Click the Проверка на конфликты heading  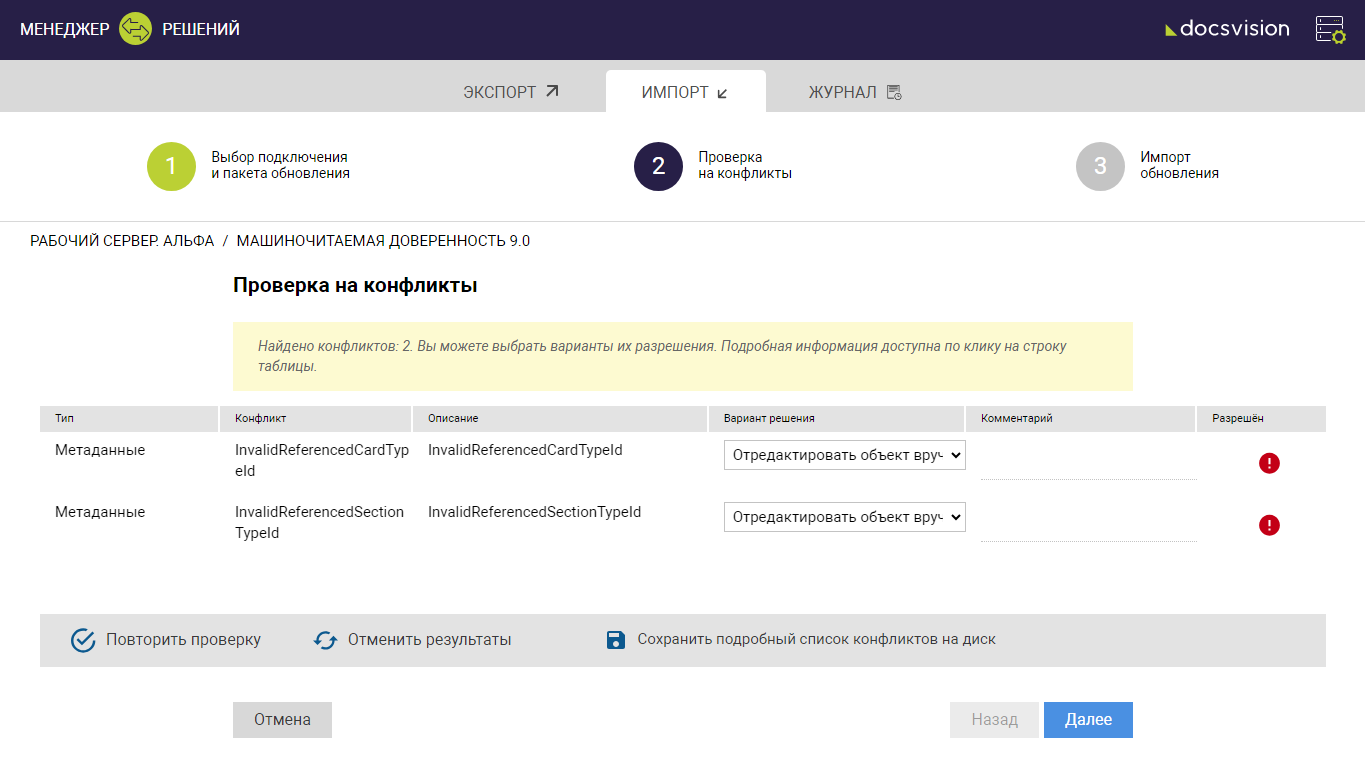tap(355, 285)
